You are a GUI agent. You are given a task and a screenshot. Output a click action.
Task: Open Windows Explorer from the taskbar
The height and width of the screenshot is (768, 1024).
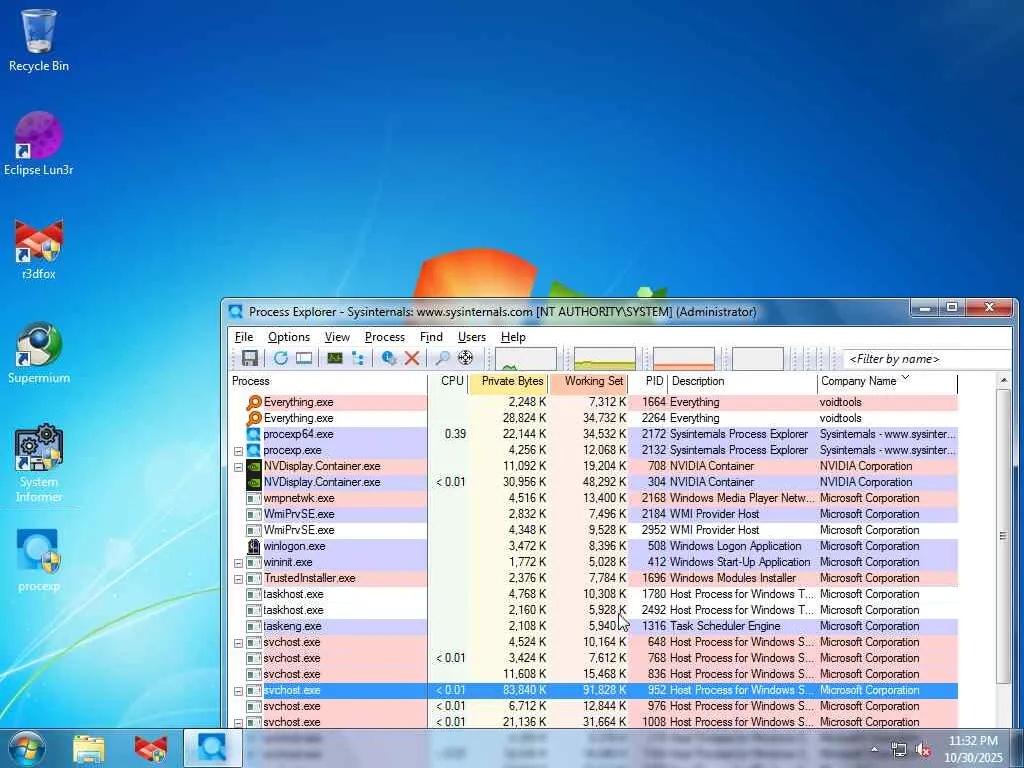(x=88, y=748)
